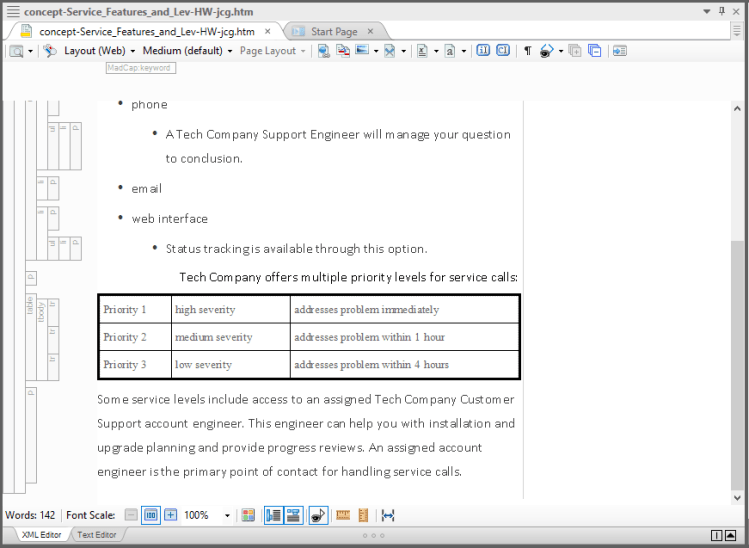Click the Expand All togglers icon
The image size is (749, 548).
pyautogui.click(x=575, y=51)
